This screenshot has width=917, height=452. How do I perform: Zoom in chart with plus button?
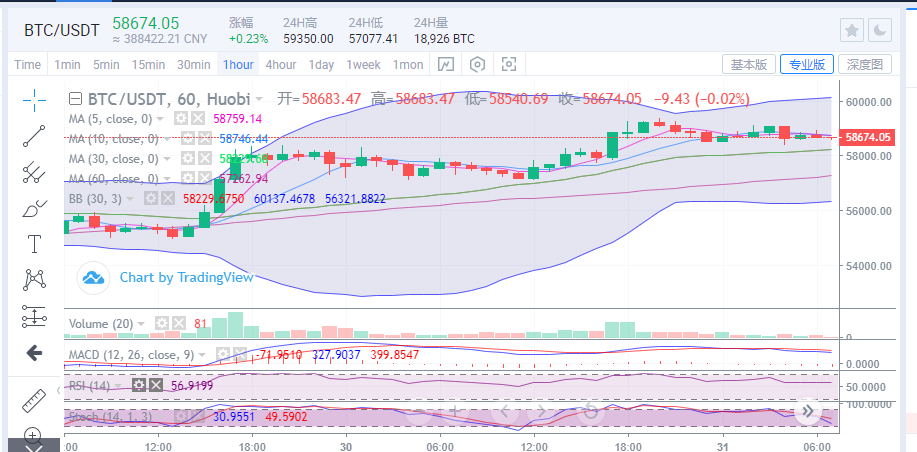point(454,411)
